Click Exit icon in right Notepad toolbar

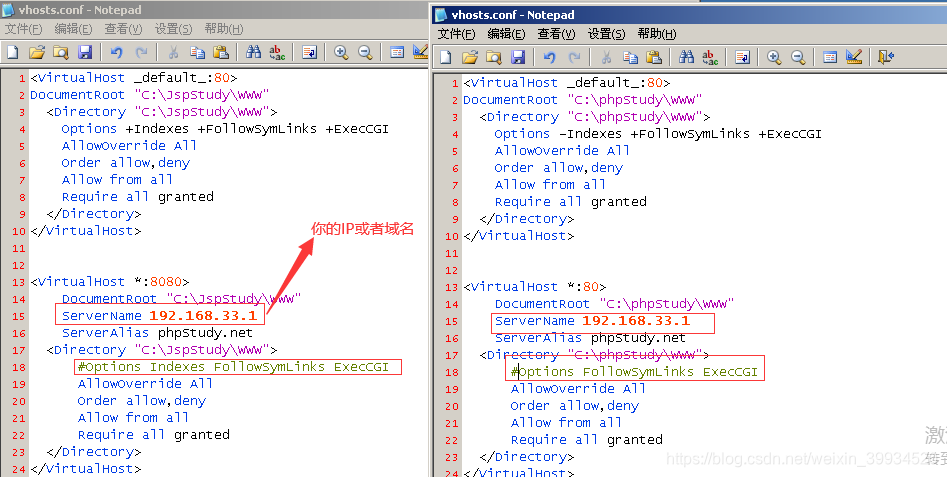pyautogui.click(x=886, y=57)
